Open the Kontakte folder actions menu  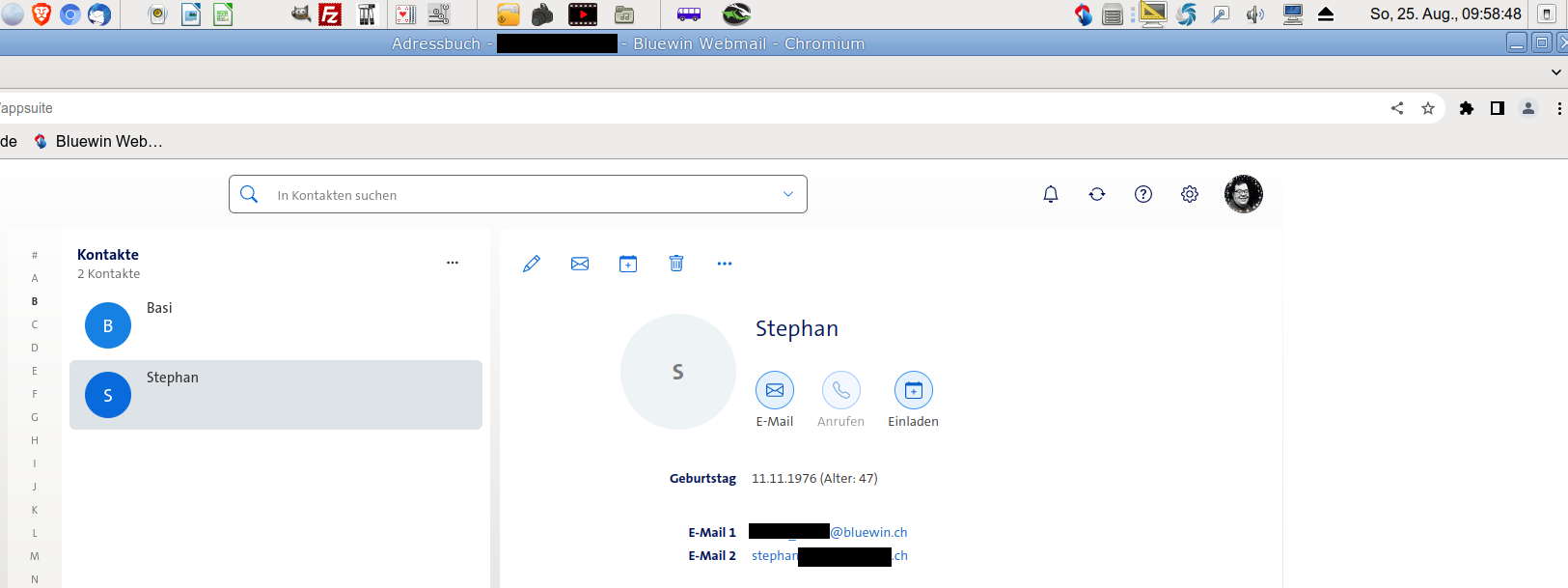pyautogui.click(x=453, y=263)
